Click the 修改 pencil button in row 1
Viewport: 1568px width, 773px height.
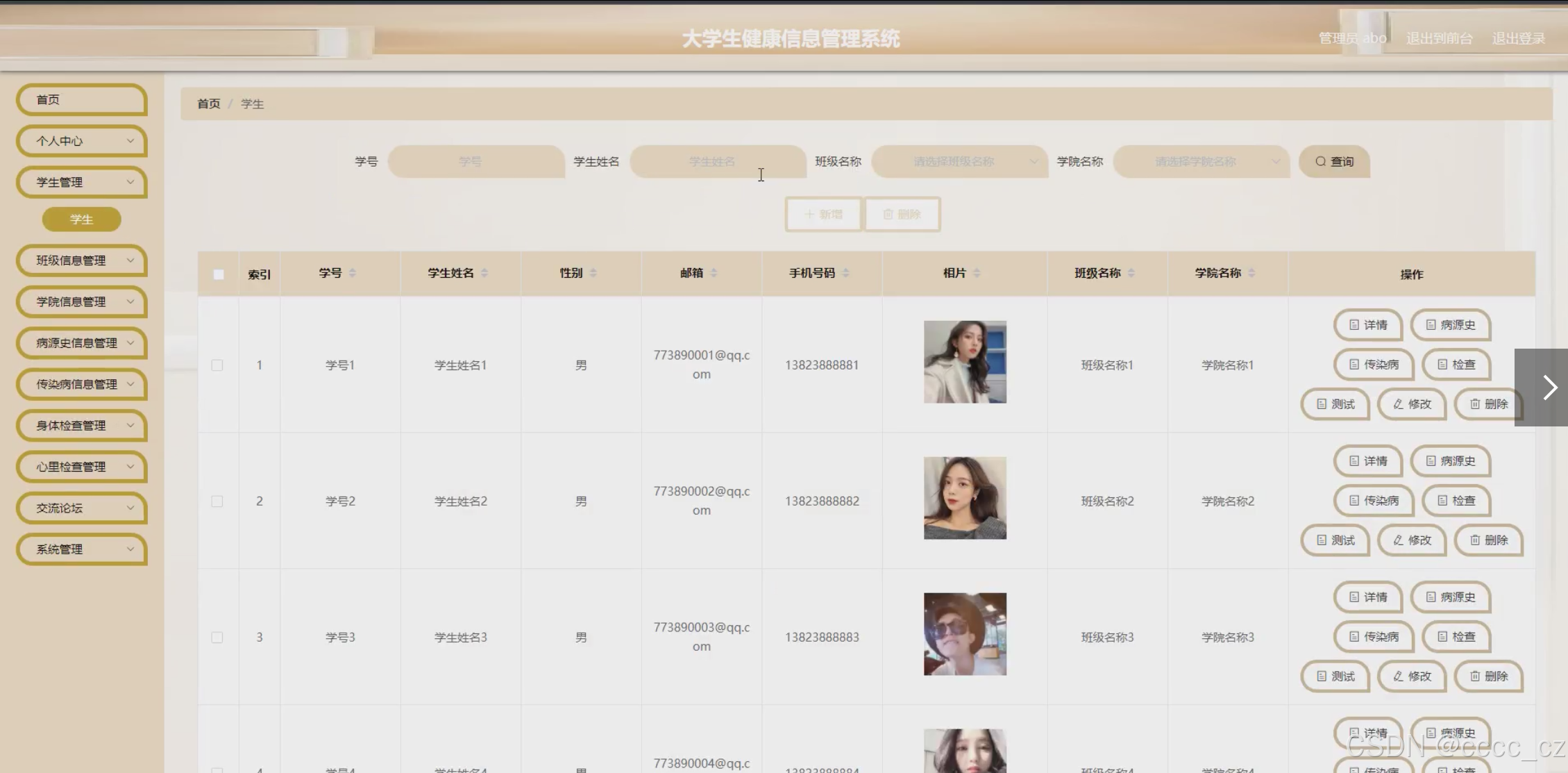pyautogui.click(x=1411, y=404)
